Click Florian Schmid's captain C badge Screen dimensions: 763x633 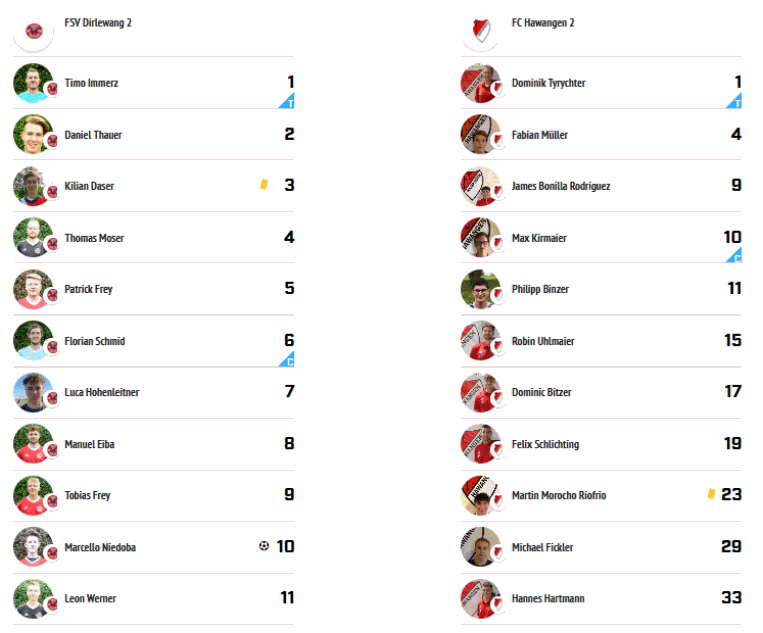(287, 359)
